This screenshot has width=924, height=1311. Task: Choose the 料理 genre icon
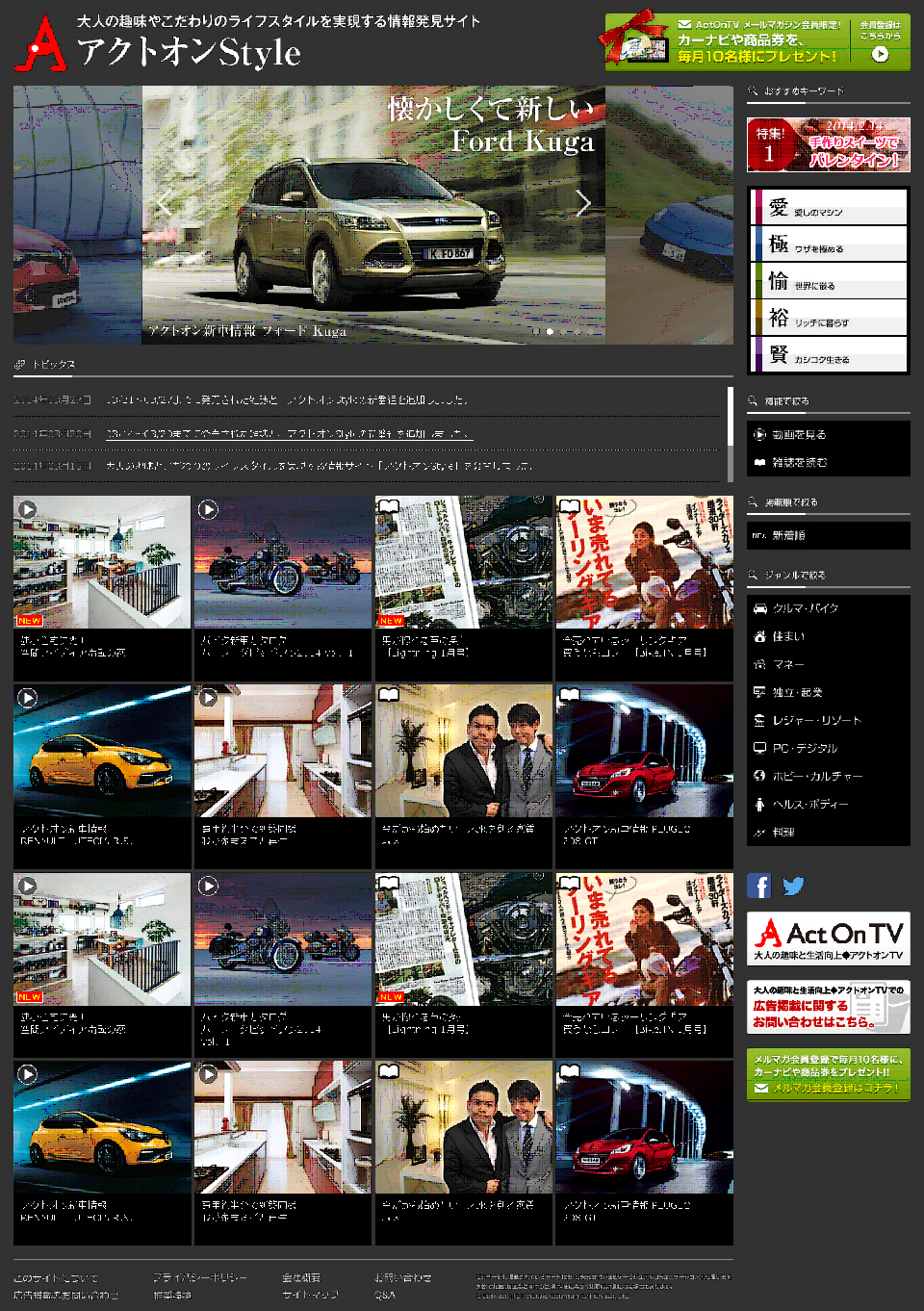click(759, 832)
